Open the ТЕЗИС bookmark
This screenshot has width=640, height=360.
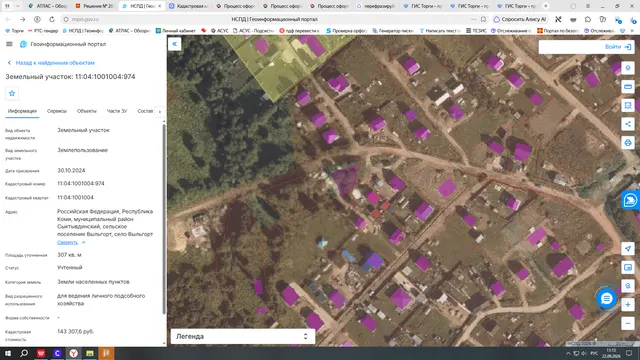pyautogui.click(x=476, y=31)
